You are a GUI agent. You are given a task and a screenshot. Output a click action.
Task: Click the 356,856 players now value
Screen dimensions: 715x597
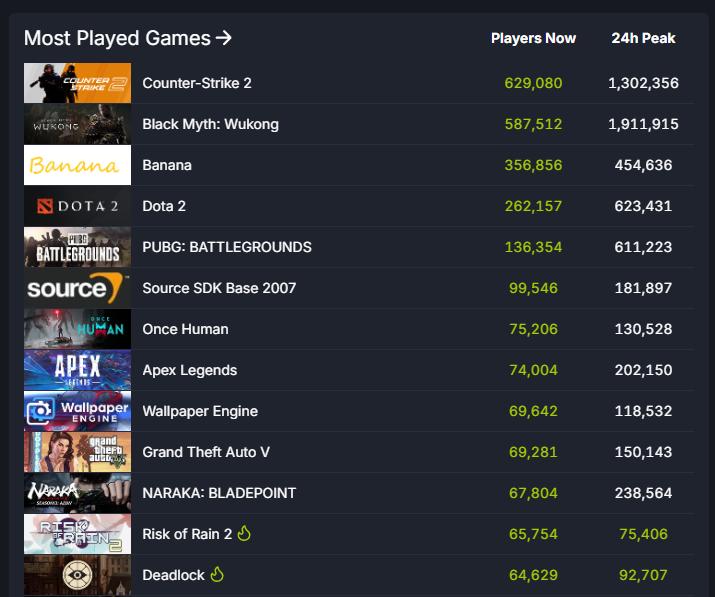pyautogui.click(x=534, y=165)
